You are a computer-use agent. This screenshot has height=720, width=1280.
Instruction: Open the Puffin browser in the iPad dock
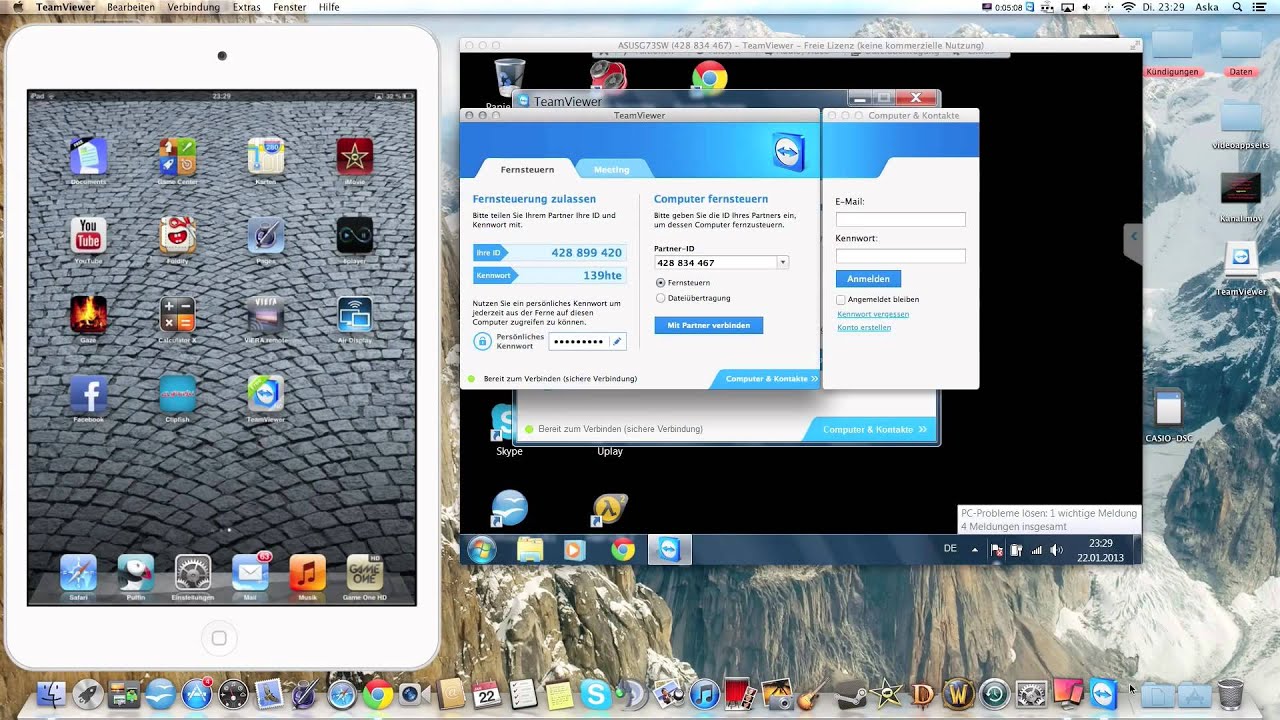[136, 573]
